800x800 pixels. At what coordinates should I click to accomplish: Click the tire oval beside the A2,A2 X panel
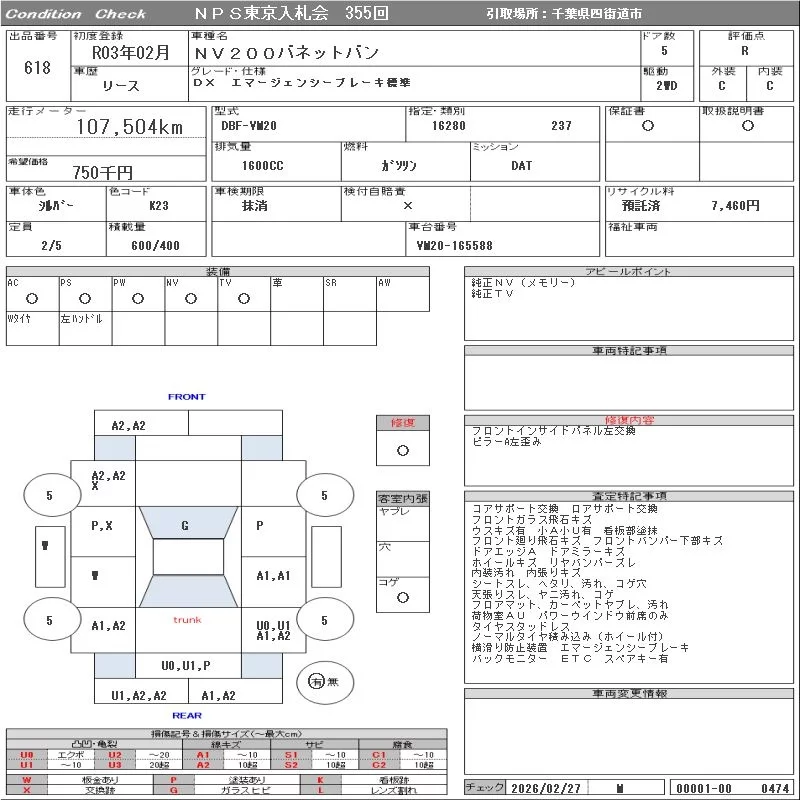pos(49,495)
